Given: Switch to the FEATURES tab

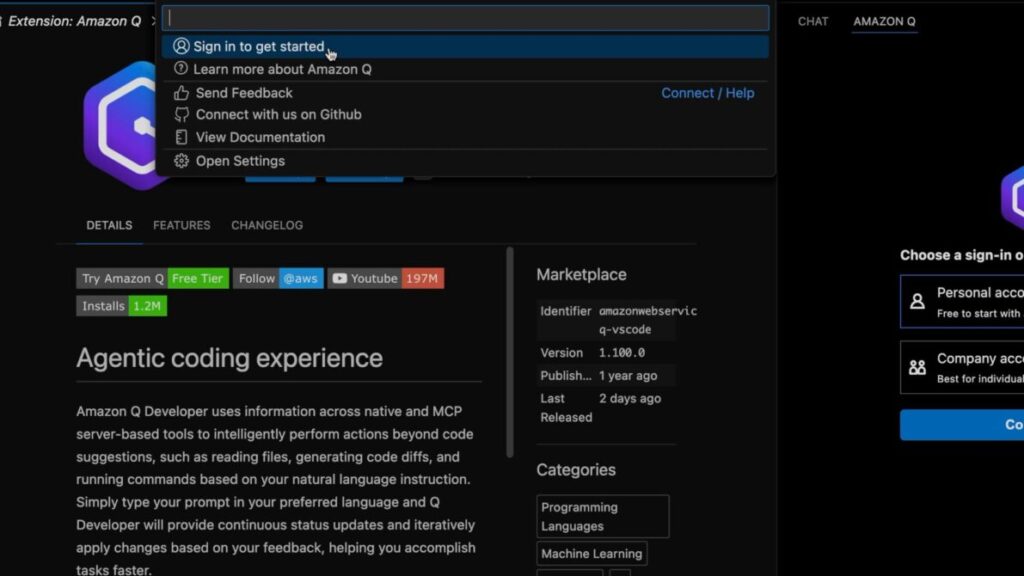Looking at the screenshot, I should point(181,225).
